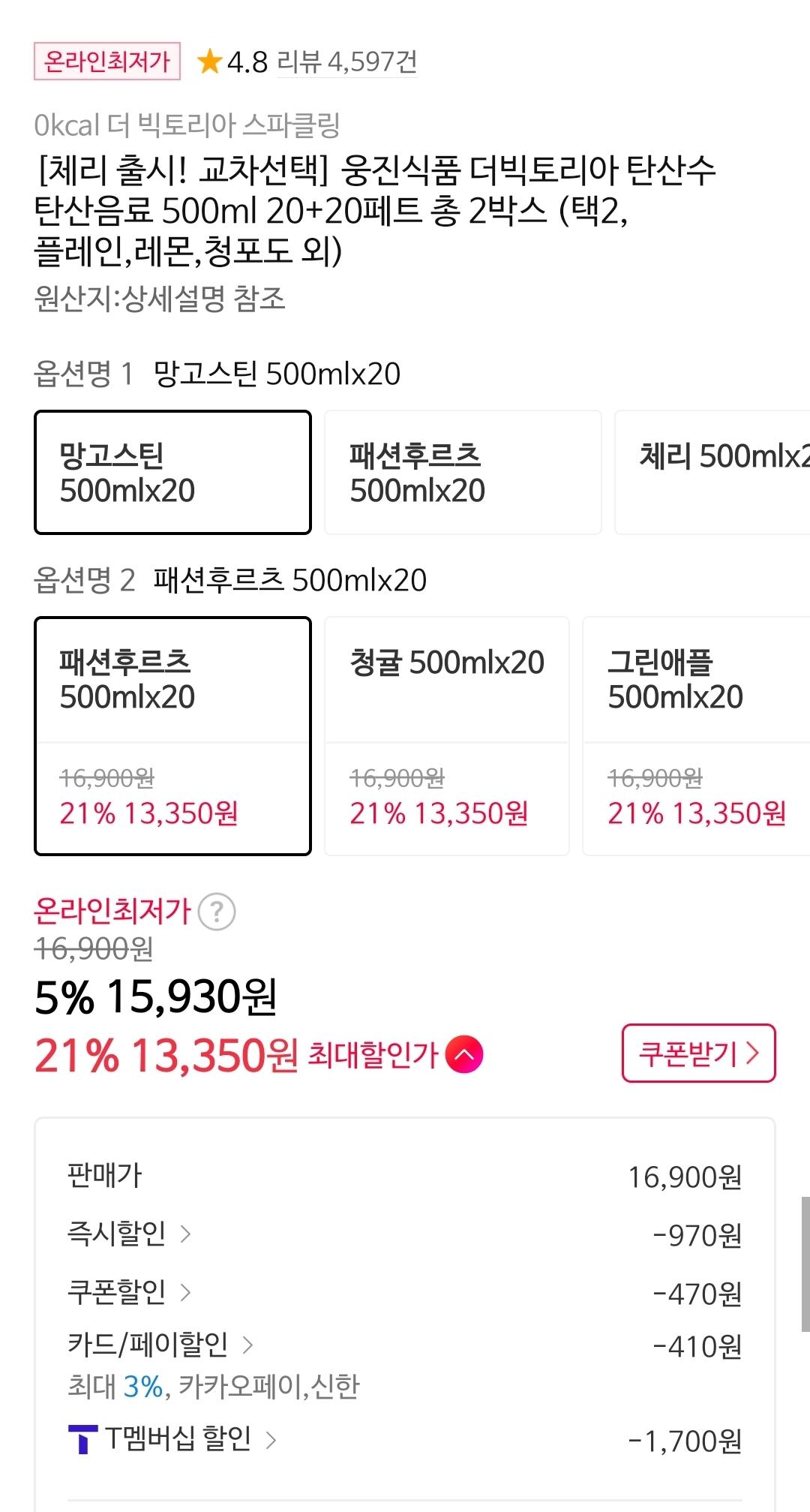Open the 리뷰 4,597건 reviews link
This screenshot has width=810, height=1512.
coord(346,62)
